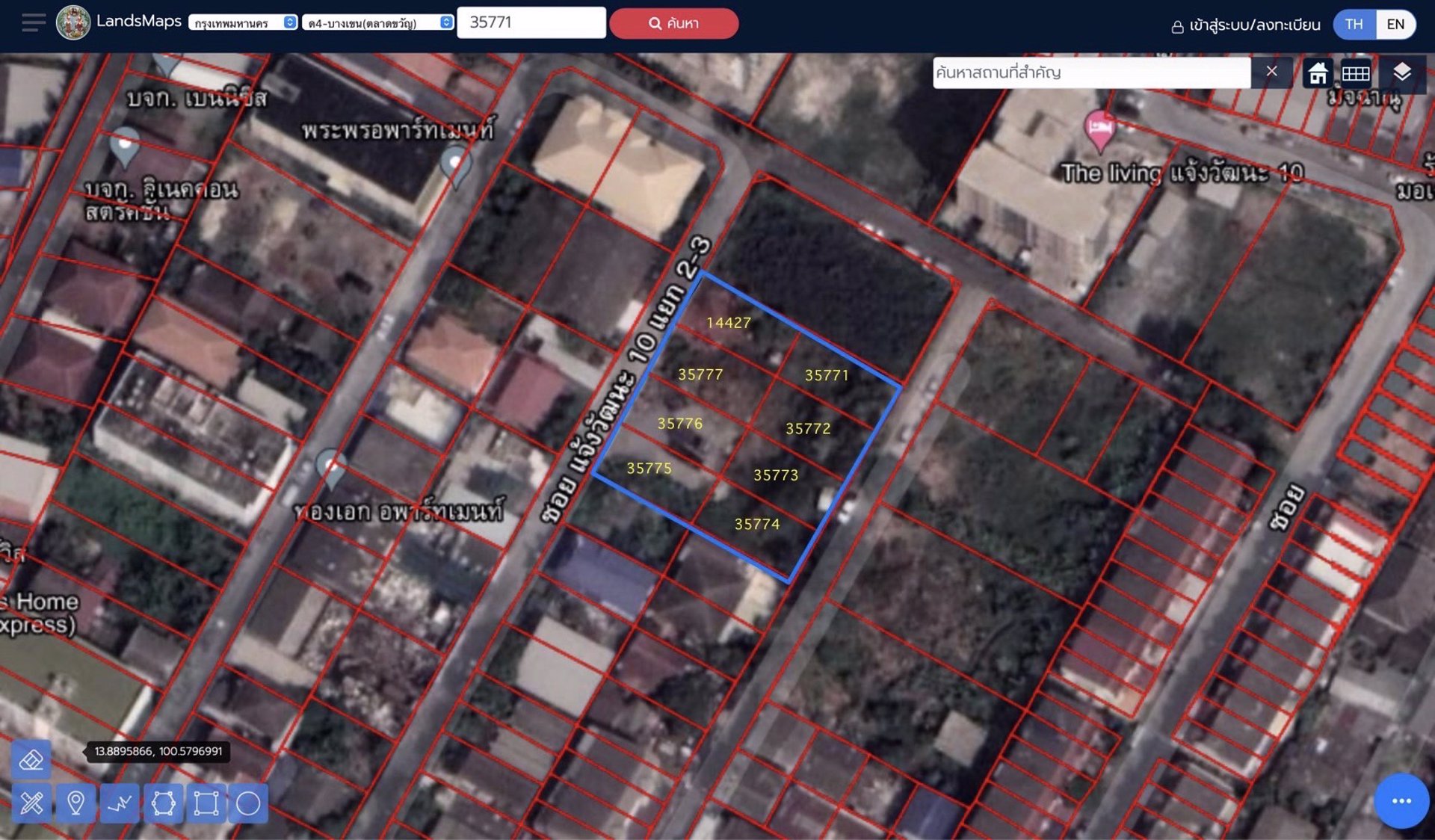Select the circle drawing tool
This screenshot has width=1435, height=840.
[x=248, y=803]
